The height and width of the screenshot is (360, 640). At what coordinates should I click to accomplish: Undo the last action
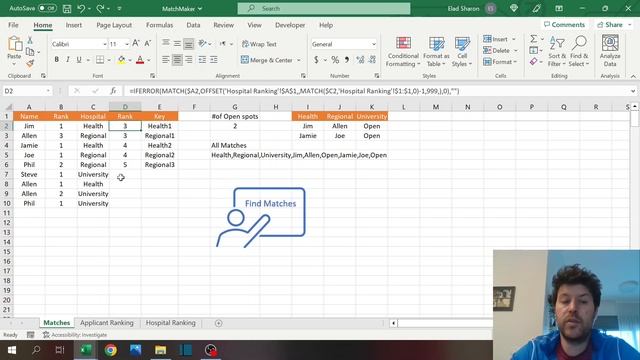click(81, 8)
